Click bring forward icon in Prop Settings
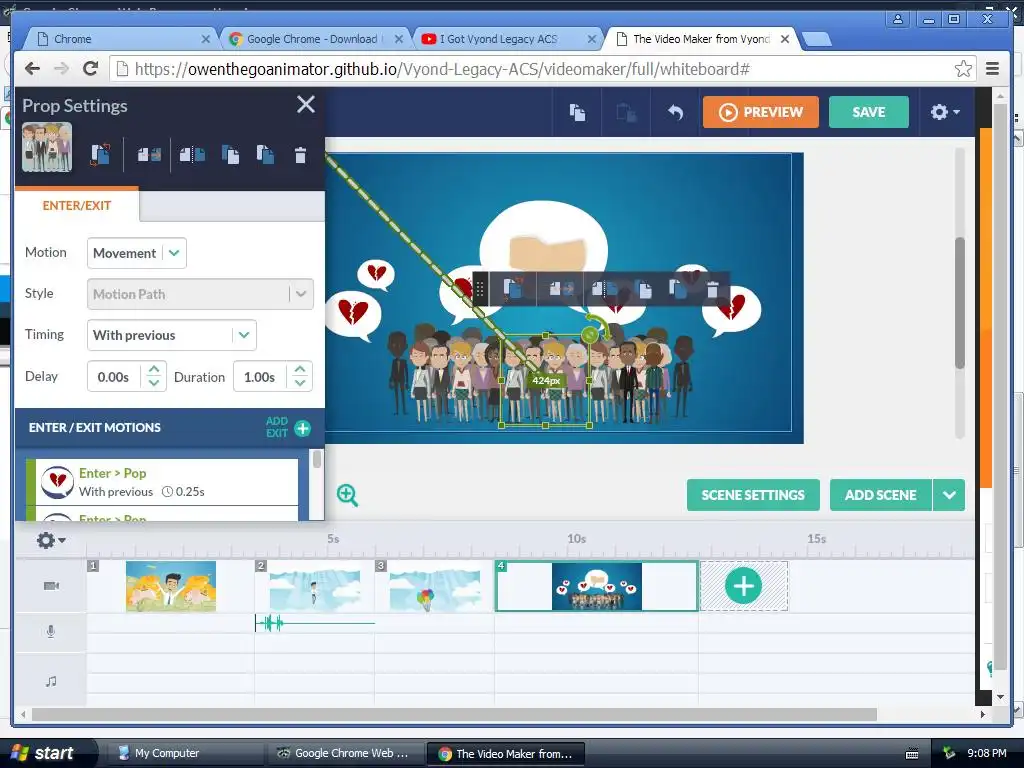The image size is (1024, 768). (x=230, y=155)
